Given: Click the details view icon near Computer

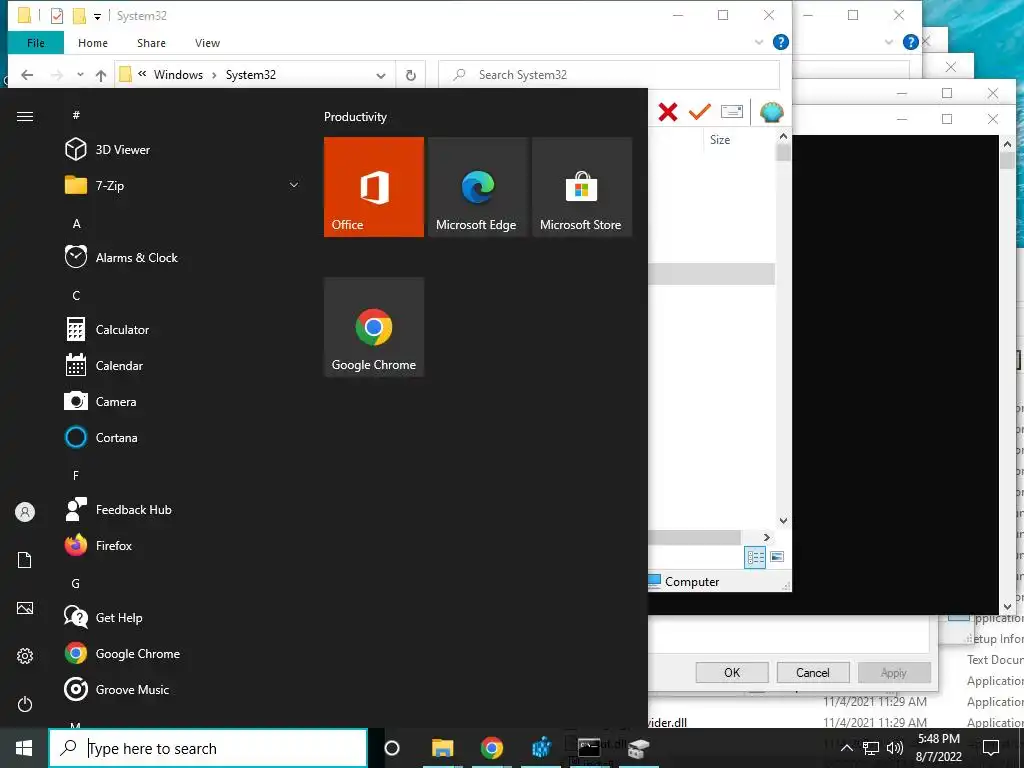Looking at the screenshot, I should pos(755,557).
